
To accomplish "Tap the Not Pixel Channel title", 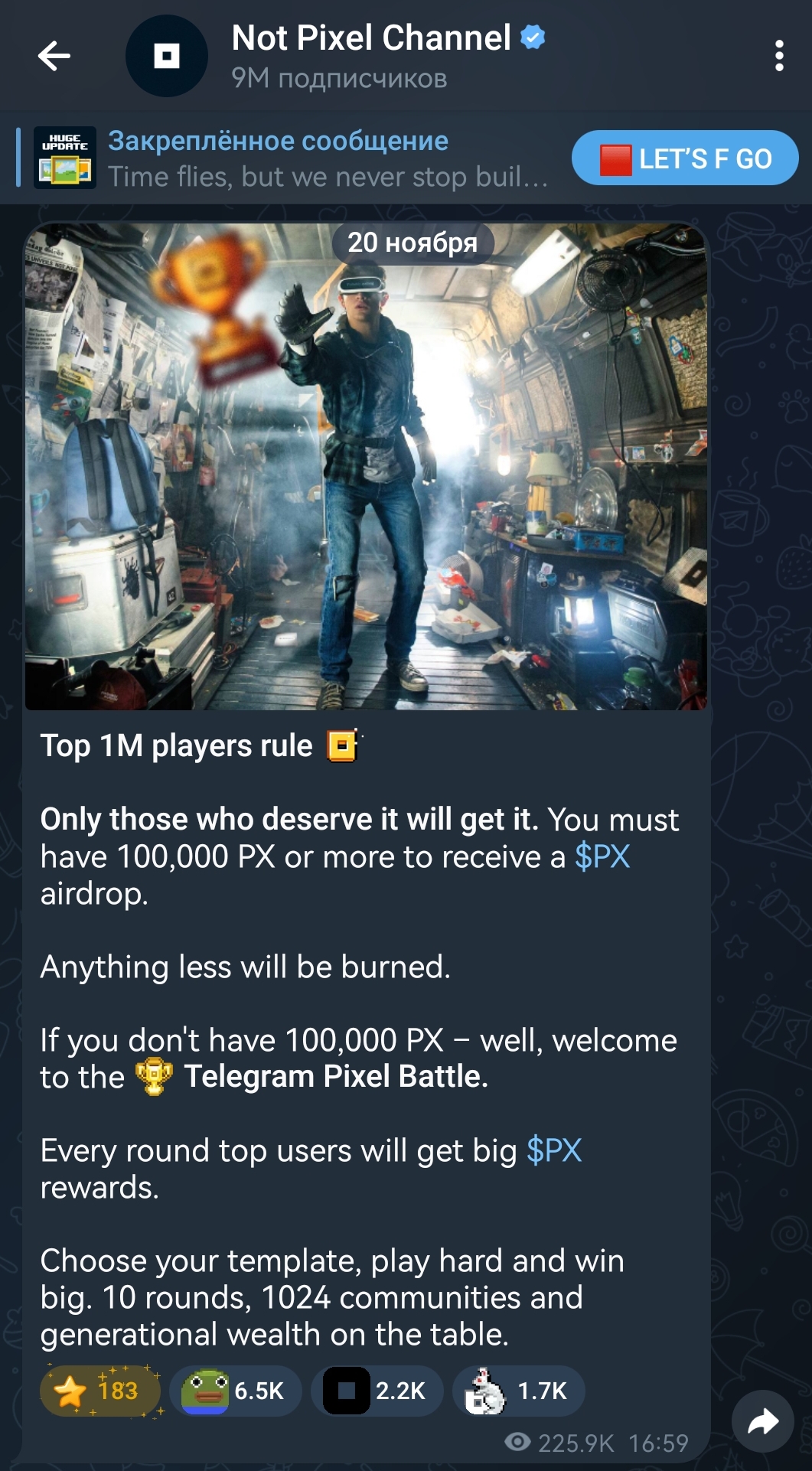I will tap(371, 38).
